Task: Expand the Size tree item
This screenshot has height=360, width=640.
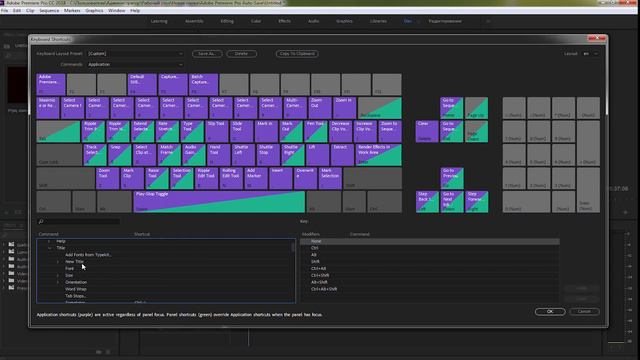Action: tap(58, 276)
